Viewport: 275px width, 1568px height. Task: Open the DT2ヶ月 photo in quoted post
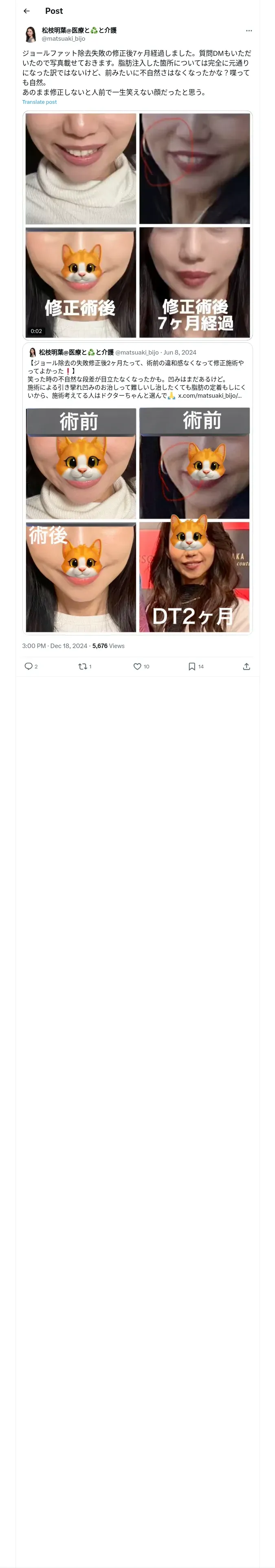tap(194, 576)
